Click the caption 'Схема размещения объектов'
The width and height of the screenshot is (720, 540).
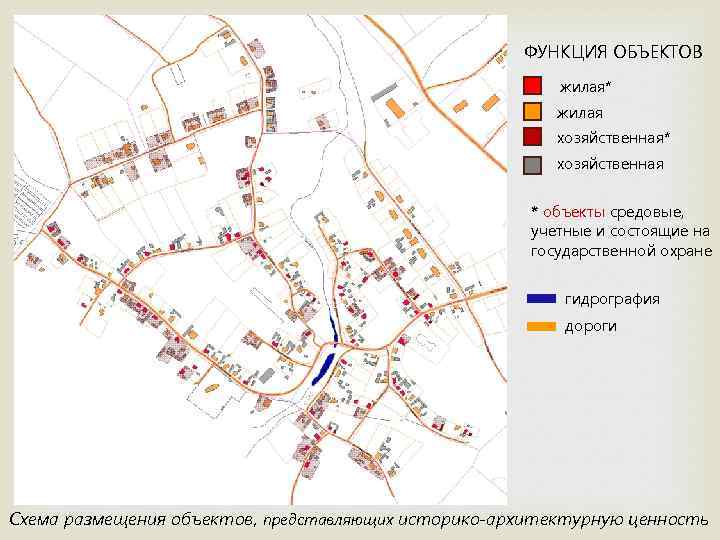pyautogui.click(x=131, y=520)
